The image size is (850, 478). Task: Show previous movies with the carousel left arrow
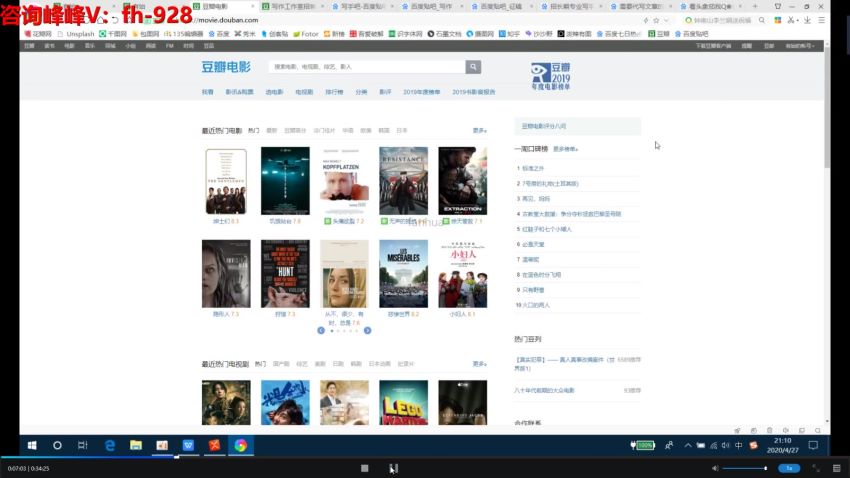click(321, 331)
